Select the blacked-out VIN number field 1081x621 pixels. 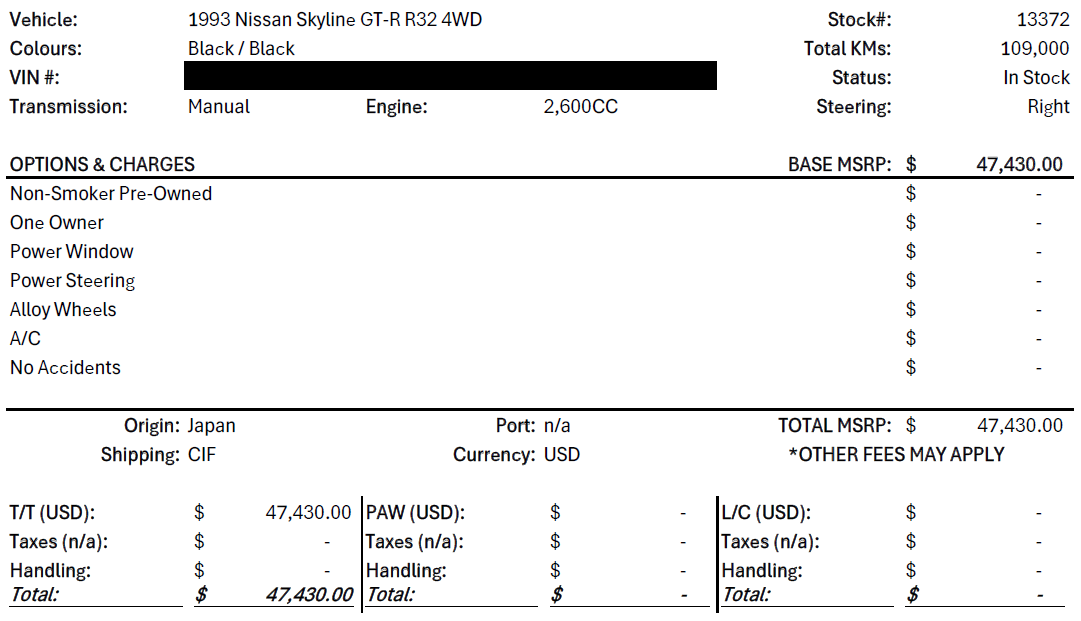(x=450, y=76)
